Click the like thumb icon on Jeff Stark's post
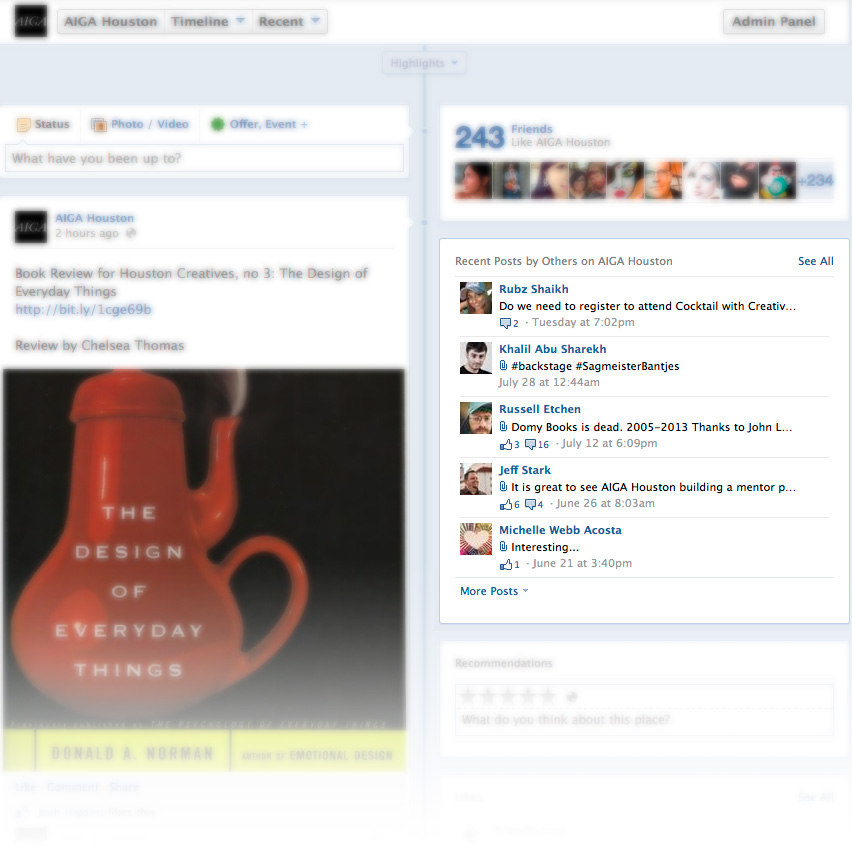 (x=506, y=504)
